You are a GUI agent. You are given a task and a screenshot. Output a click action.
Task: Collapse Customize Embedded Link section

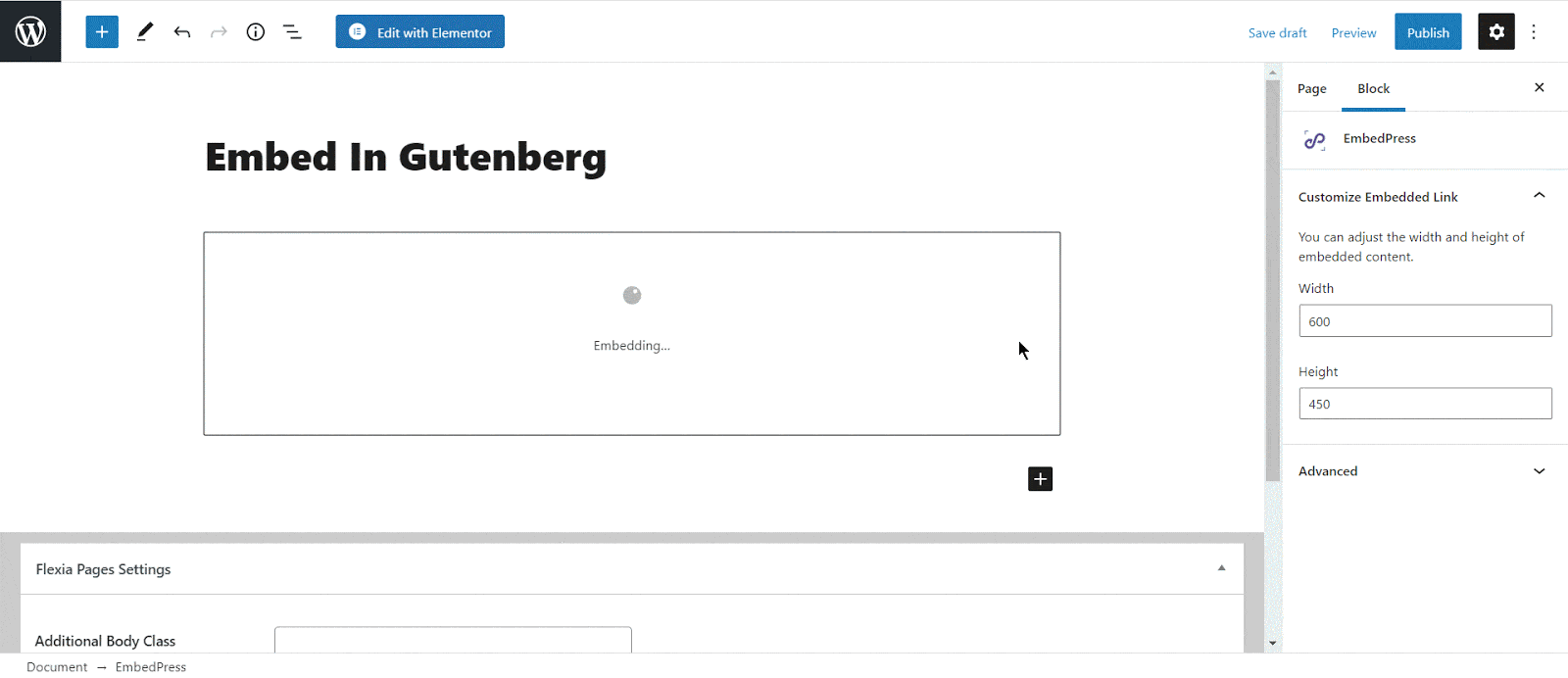[1539, 196]
